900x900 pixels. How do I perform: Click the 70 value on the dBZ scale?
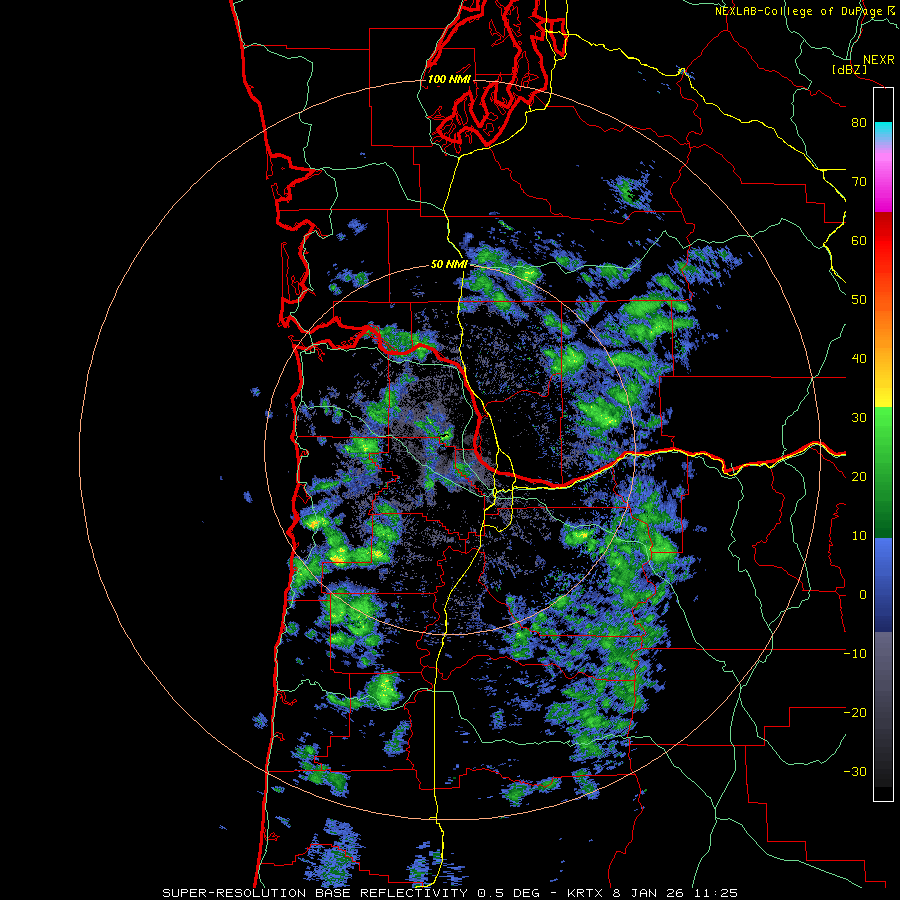[859, 182]
